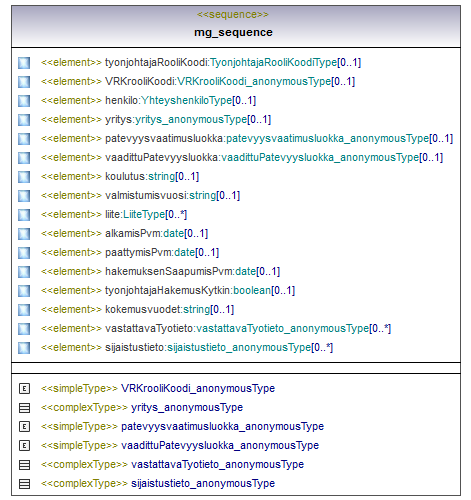The height and width of the screenshot is (500, 471).
Task: Click the blue square icon beside koulutus
Action: tap(24, 177)
